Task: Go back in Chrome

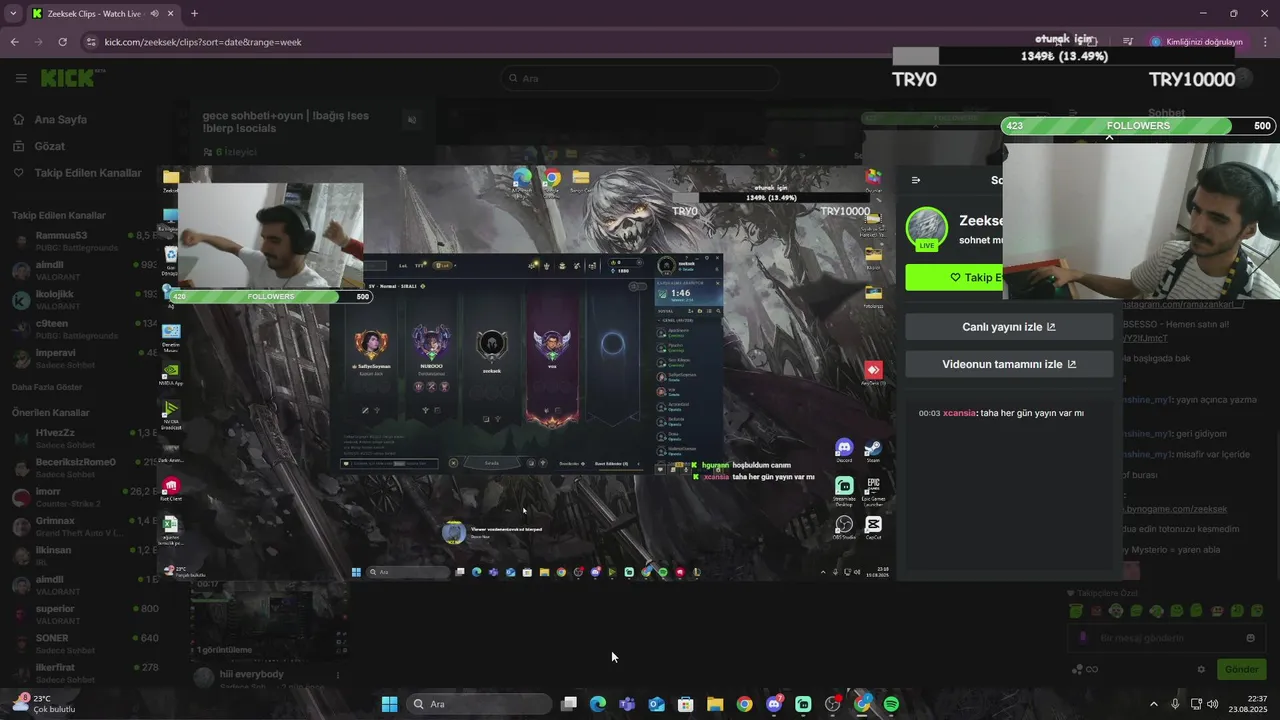Action: [14, 42]
